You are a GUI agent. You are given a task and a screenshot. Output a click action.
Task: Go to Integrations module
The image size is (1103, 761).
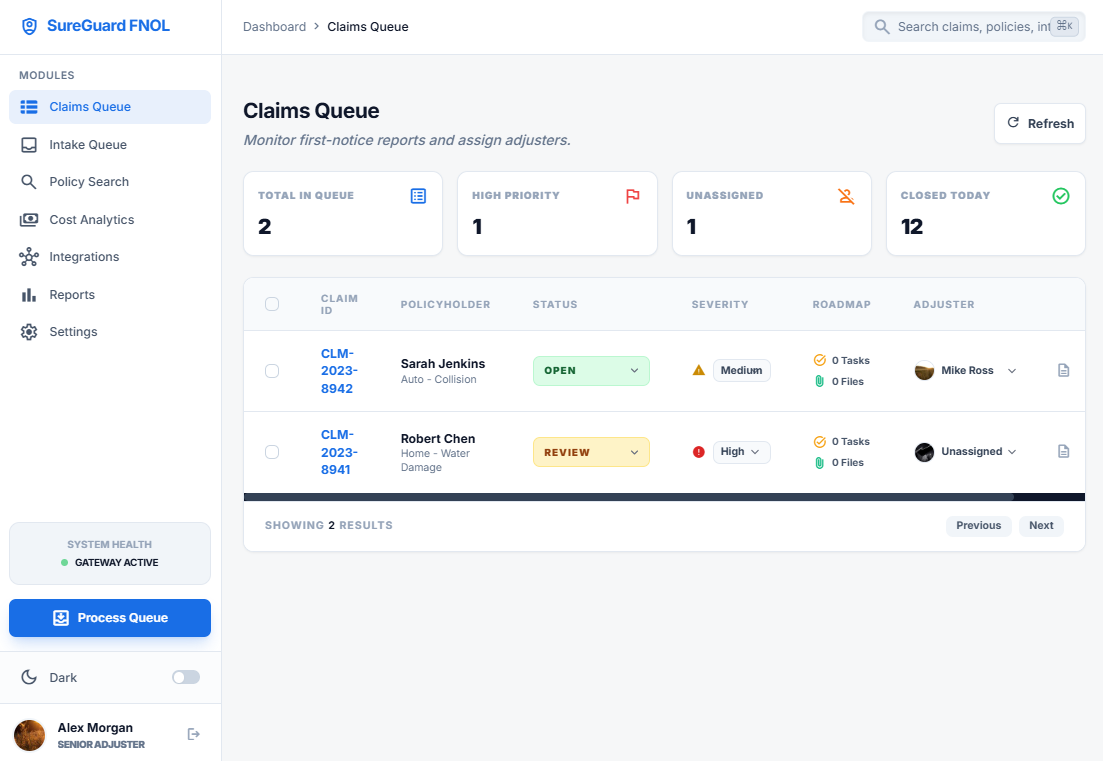coord(84,257)
